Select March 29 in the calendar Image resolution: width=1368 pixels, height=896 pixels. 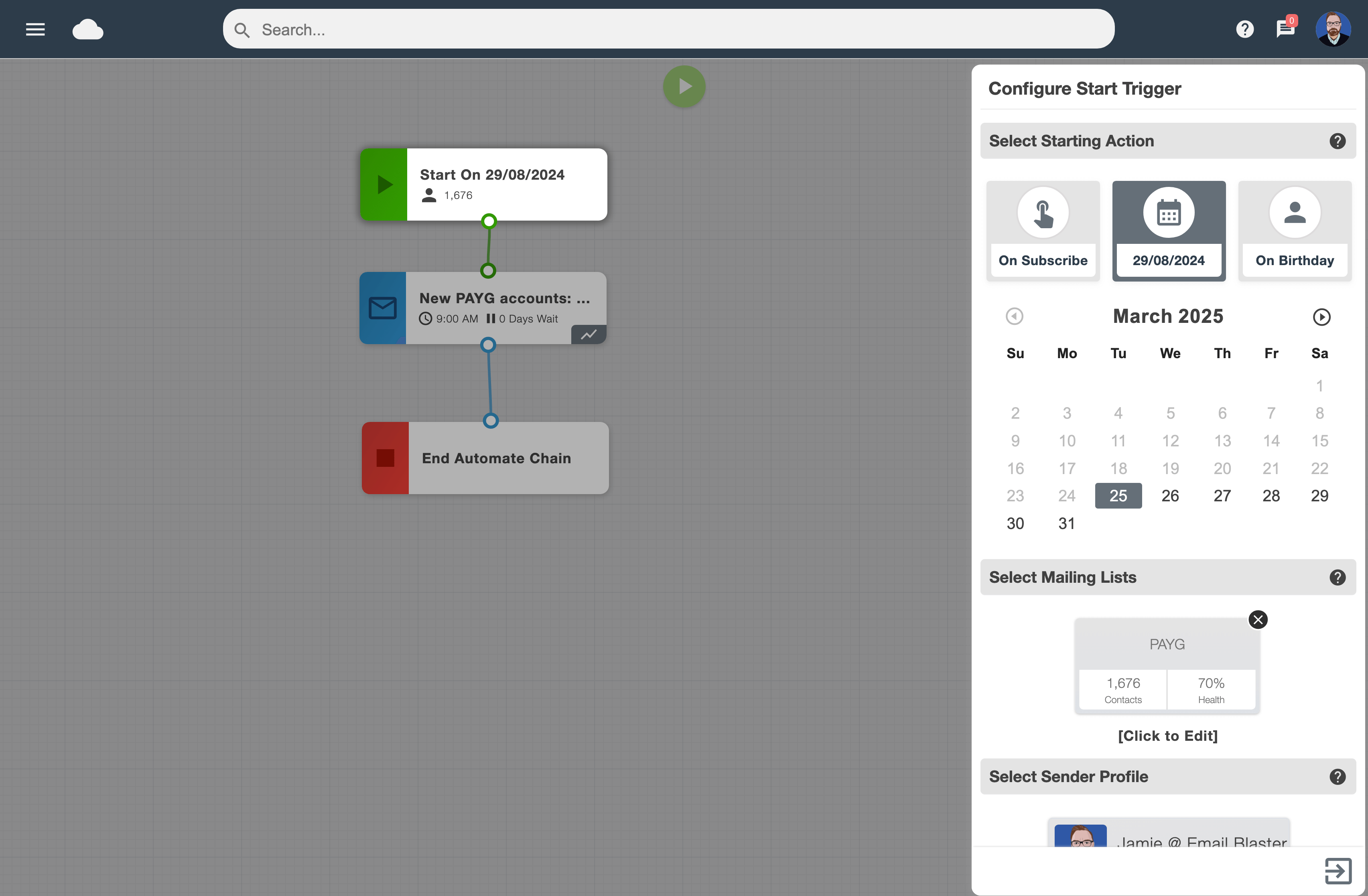(x=1319, y=495)
